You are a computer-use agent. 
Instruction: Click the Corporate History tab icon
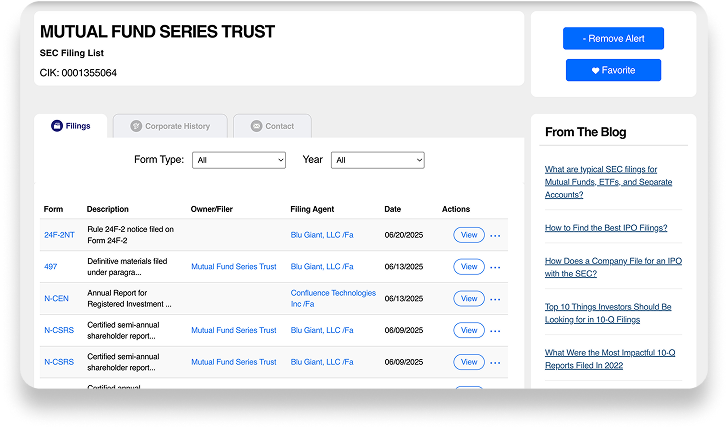coord(136,126)
